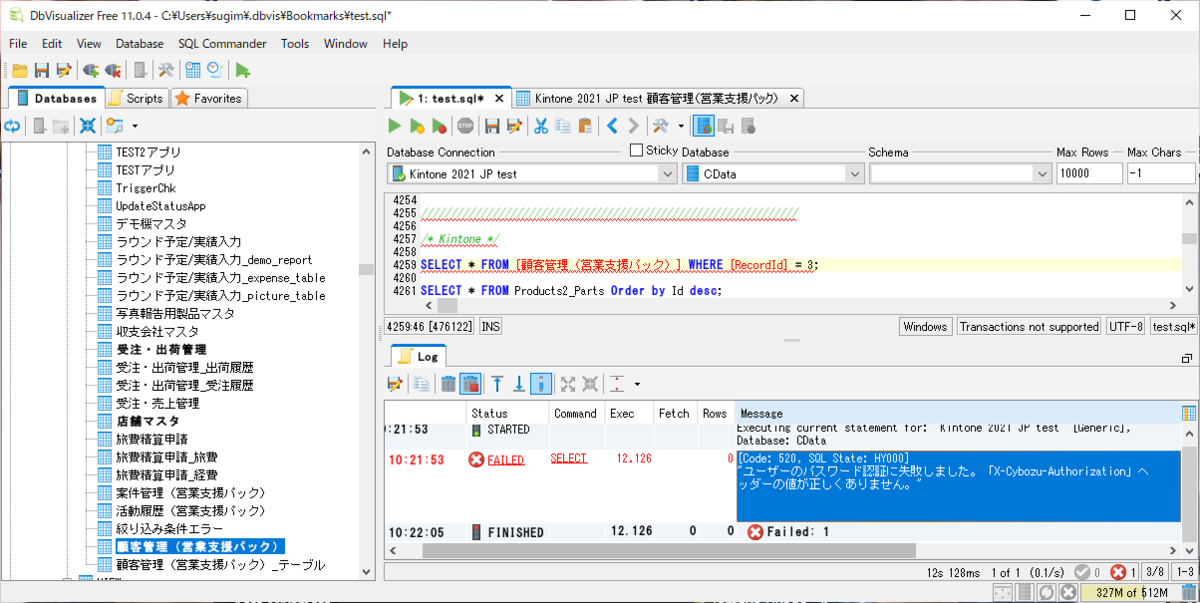Open the Database menu
The image size is (1200, 603).
(139, 44)
